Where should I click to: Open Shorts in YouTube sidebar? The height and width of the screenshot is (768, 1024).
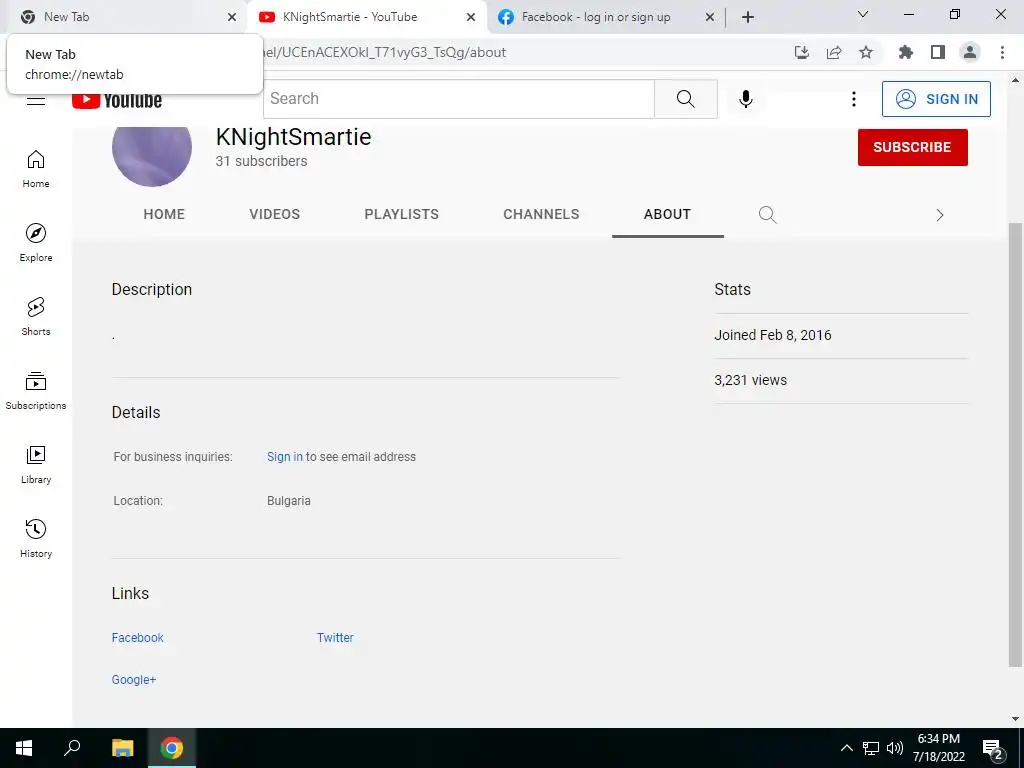point(36,317)
